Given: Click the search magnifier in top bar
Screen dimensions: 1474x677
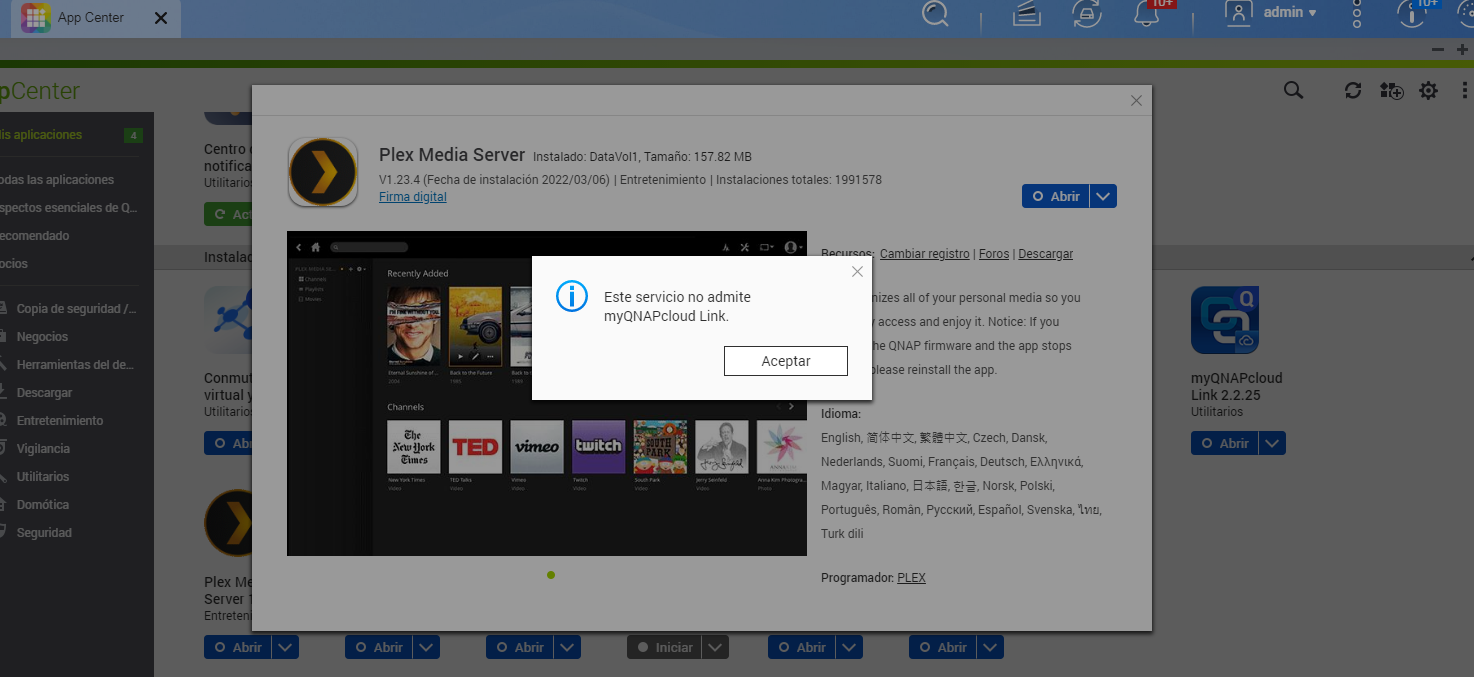Looking at the screenshot, I should point(935,13).
